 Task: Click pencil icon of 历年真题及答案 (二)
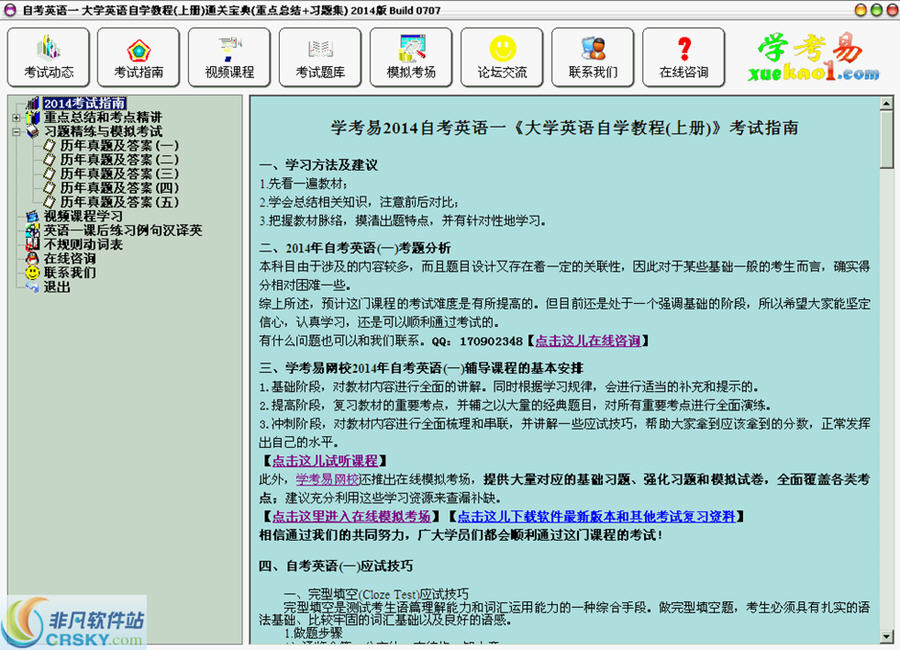tap(50, 160)
